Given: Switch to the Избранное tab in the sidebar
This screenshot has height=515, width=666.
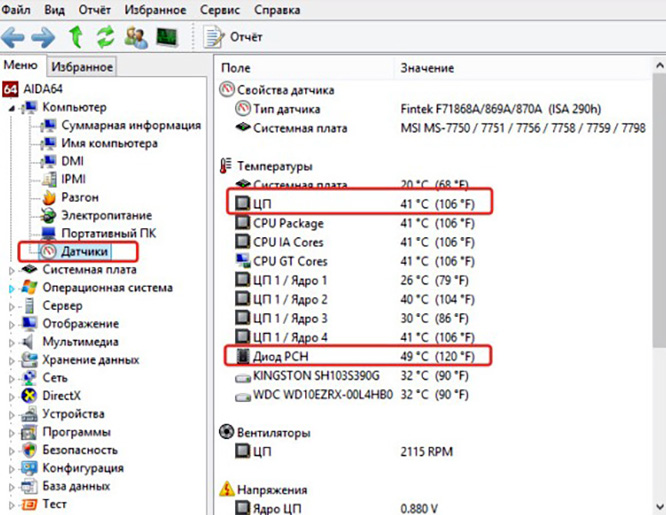Looking at the screenshot, I should 82,67.
